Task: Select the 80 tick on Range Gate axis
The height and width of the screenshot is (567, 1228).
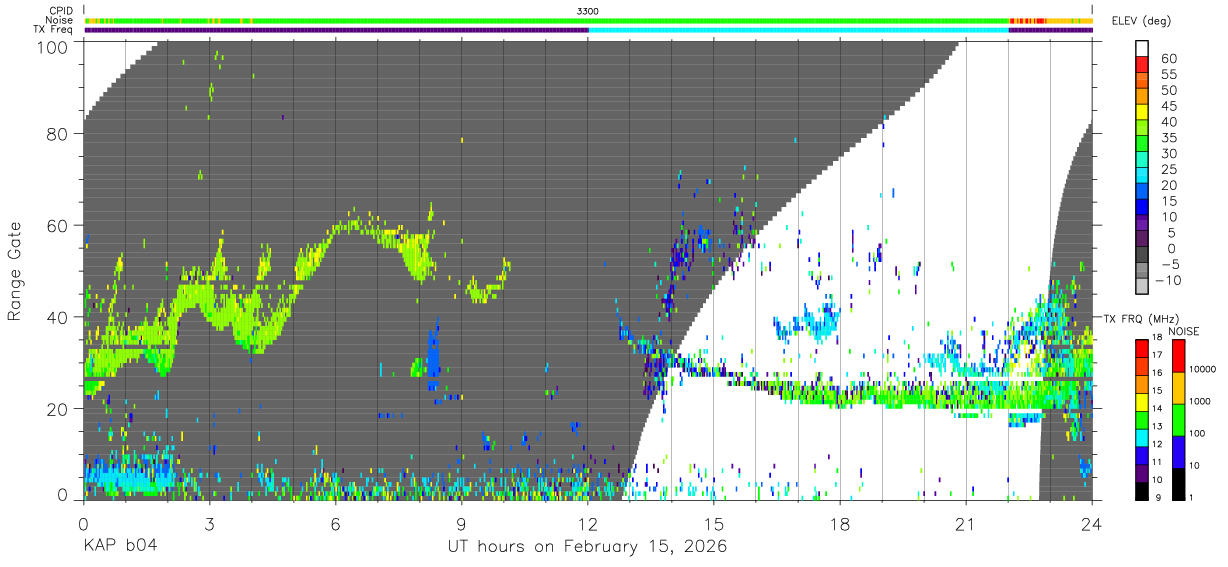Action: coord(56,134)
